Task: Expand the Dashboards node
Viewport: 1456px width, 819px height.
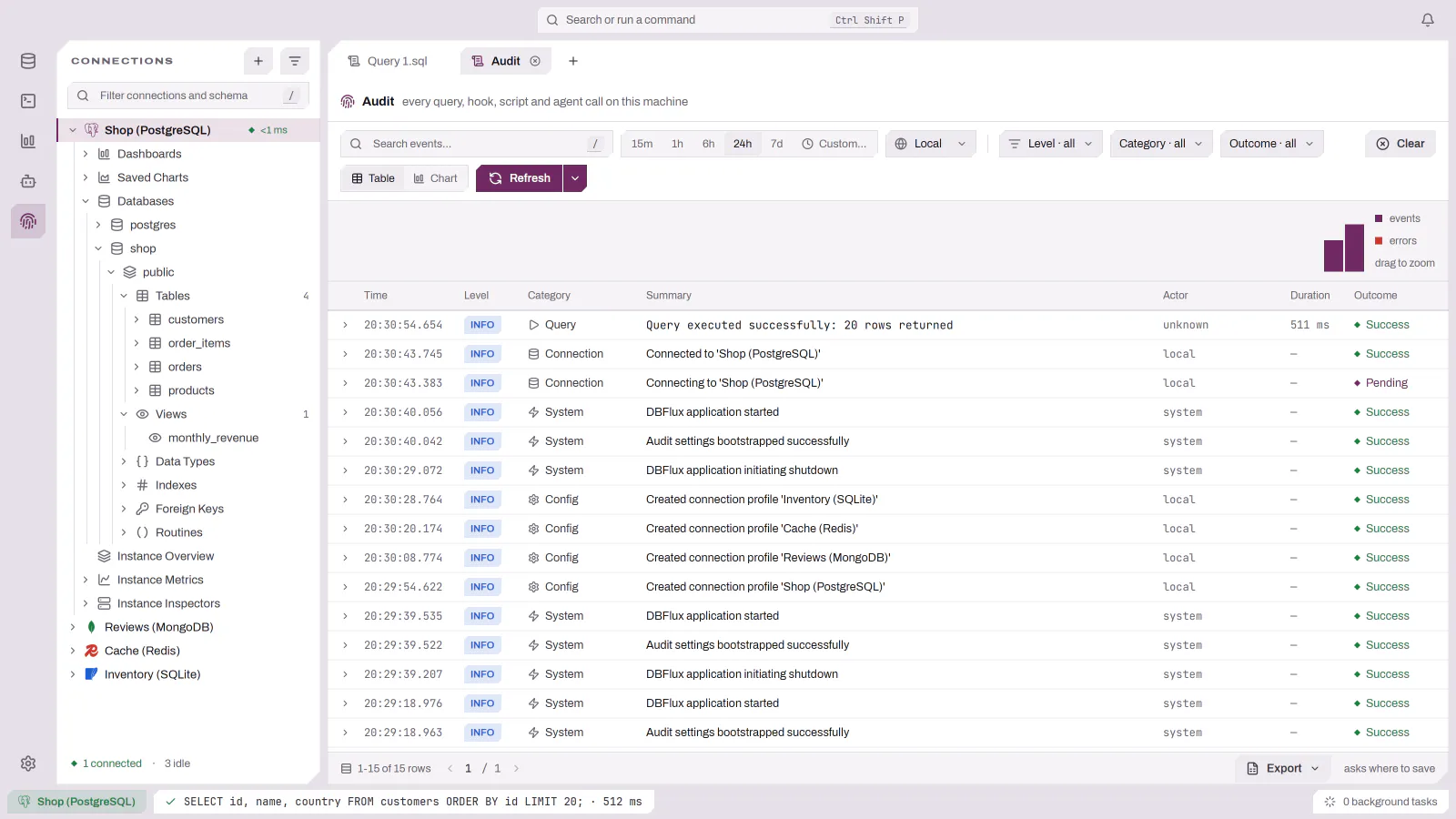Action: [x=86, y=154]
